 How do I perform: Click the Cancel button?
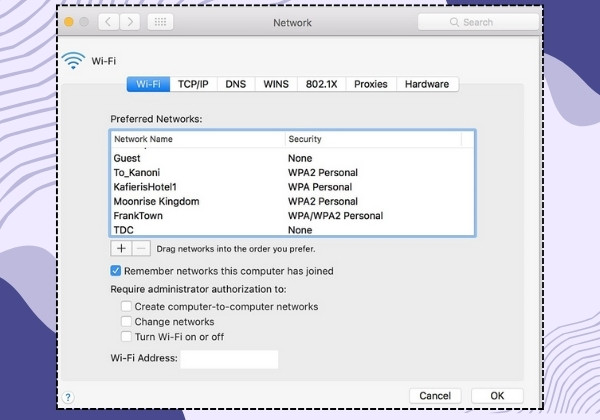(x=435, y=396)
